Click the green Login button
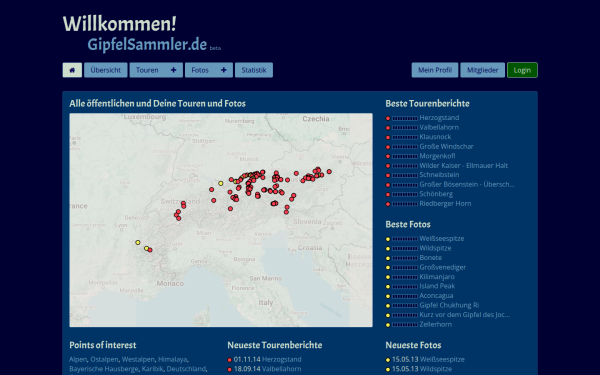Screen dimensions: 600x375 pyautogui.click(x=522, y=70)
